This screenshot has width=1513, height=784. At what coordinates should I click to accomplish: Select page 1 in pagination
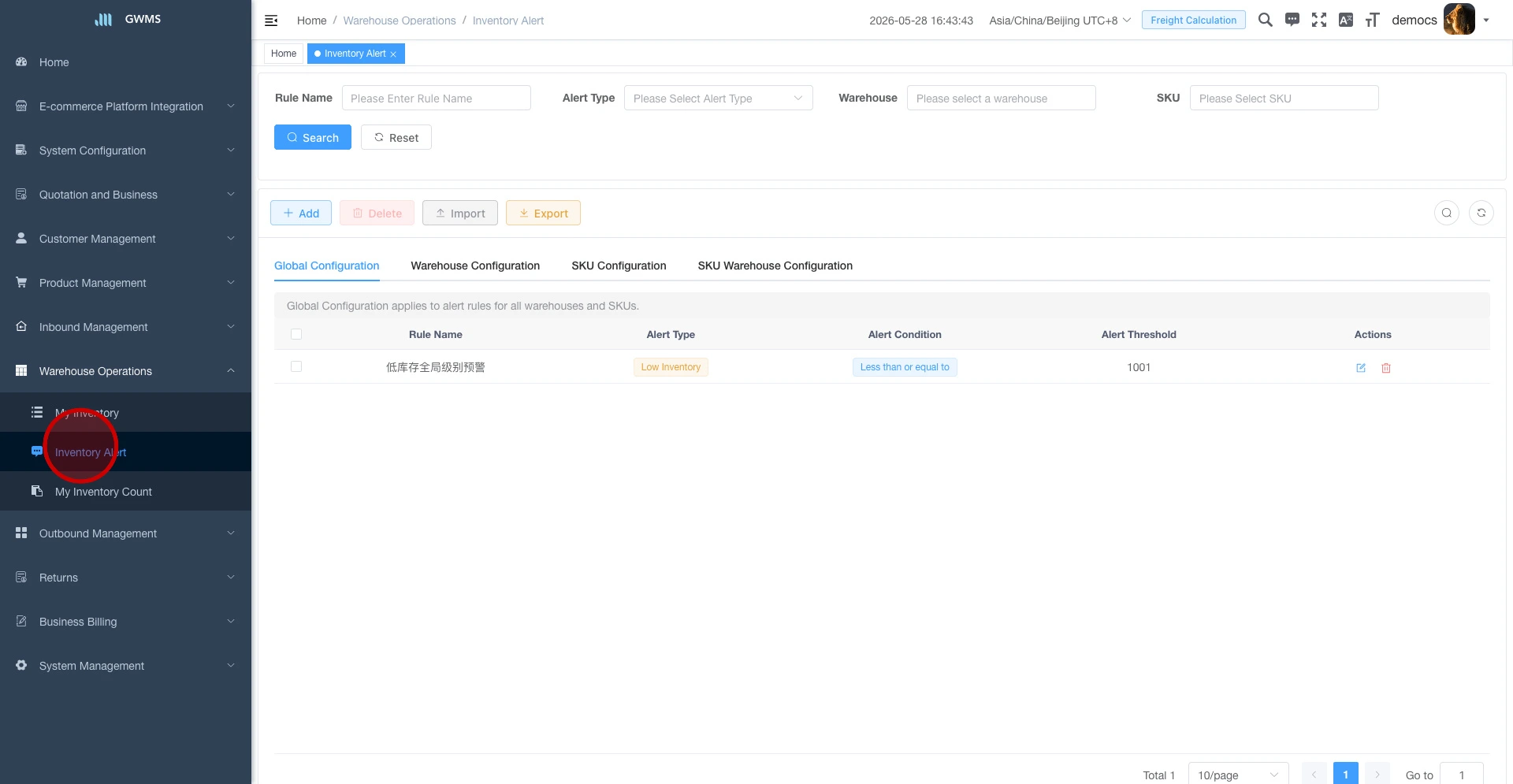(x=1346, y=775)
